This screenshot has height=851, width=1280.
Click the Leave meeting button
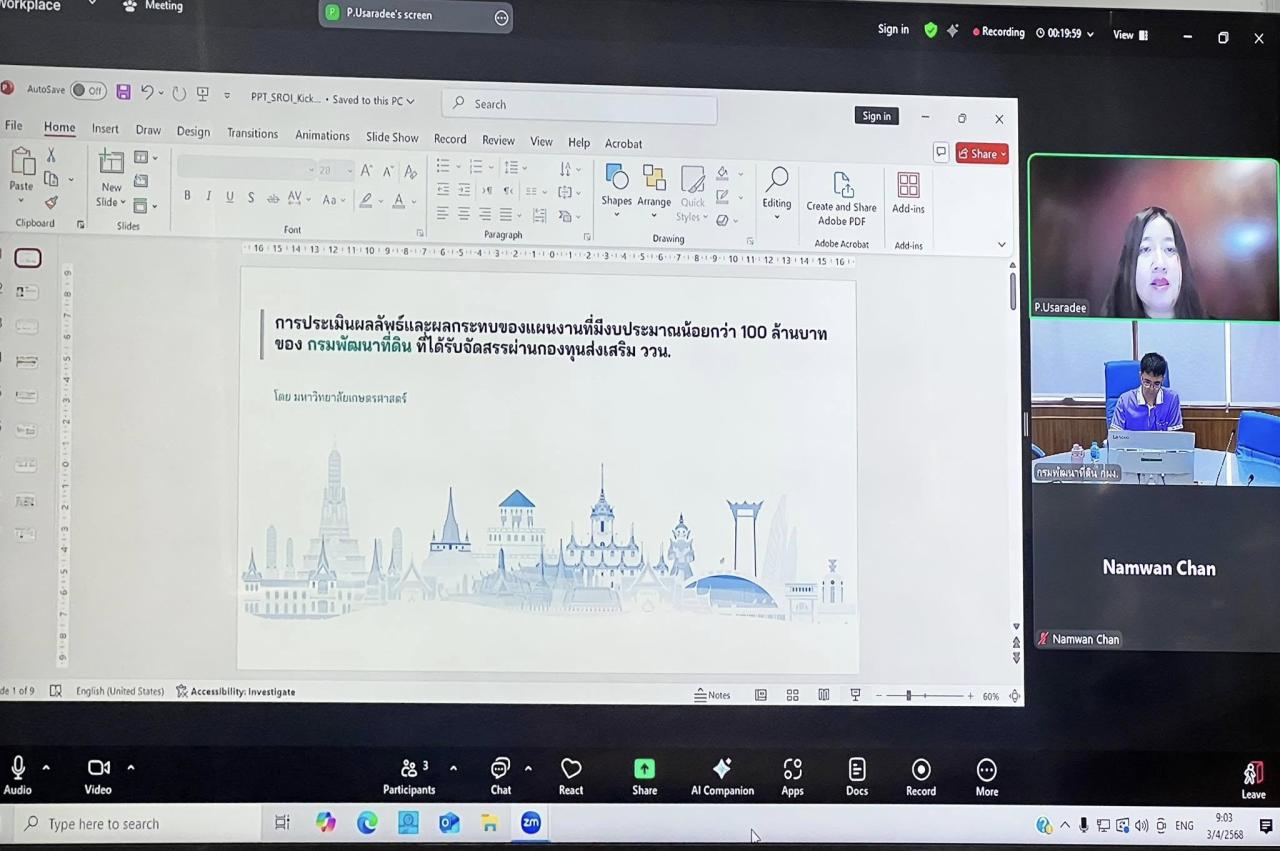click(1253, 776)
